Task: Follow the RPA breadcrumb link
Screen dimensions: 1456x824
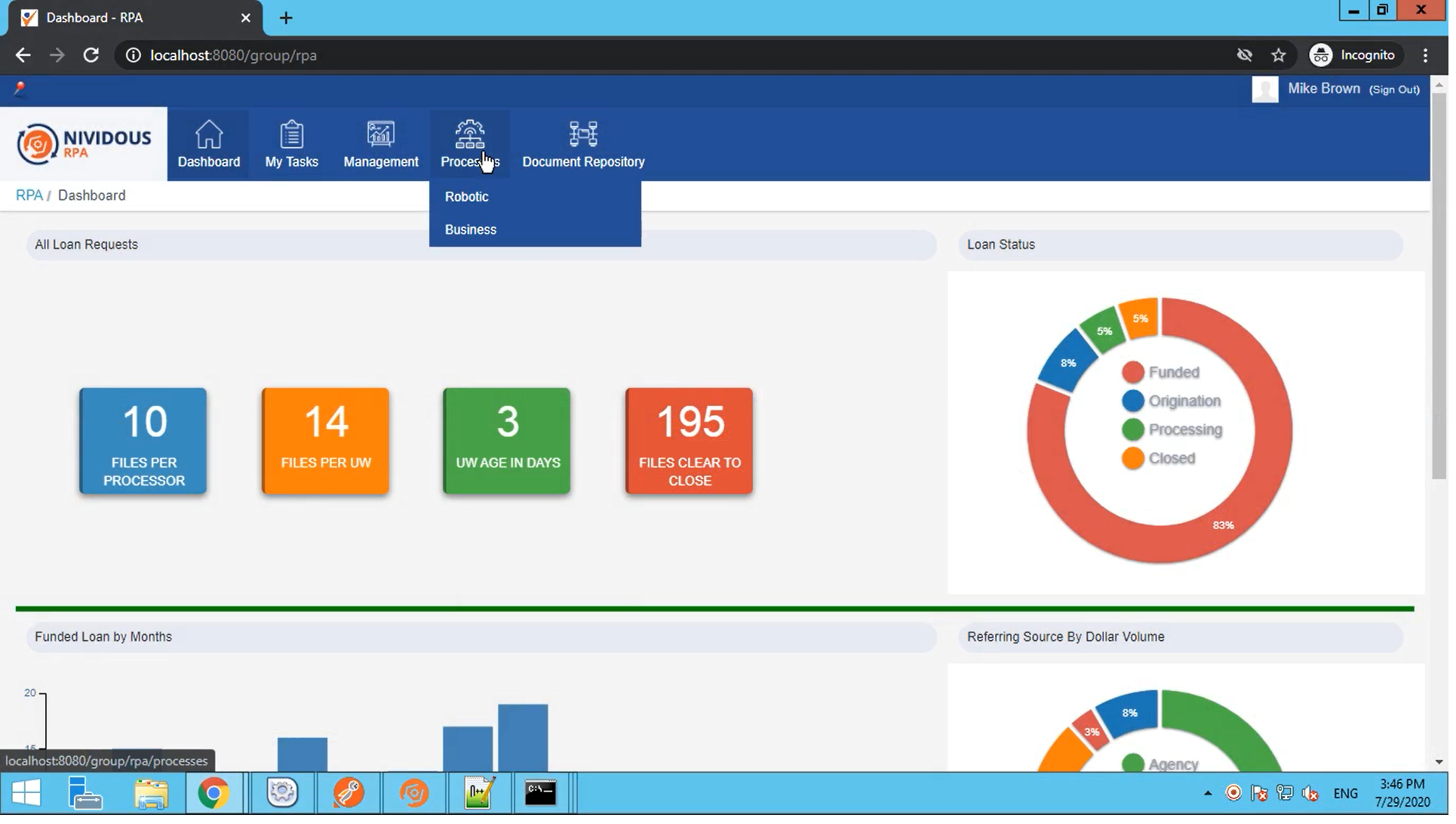Action: [29, 195]
